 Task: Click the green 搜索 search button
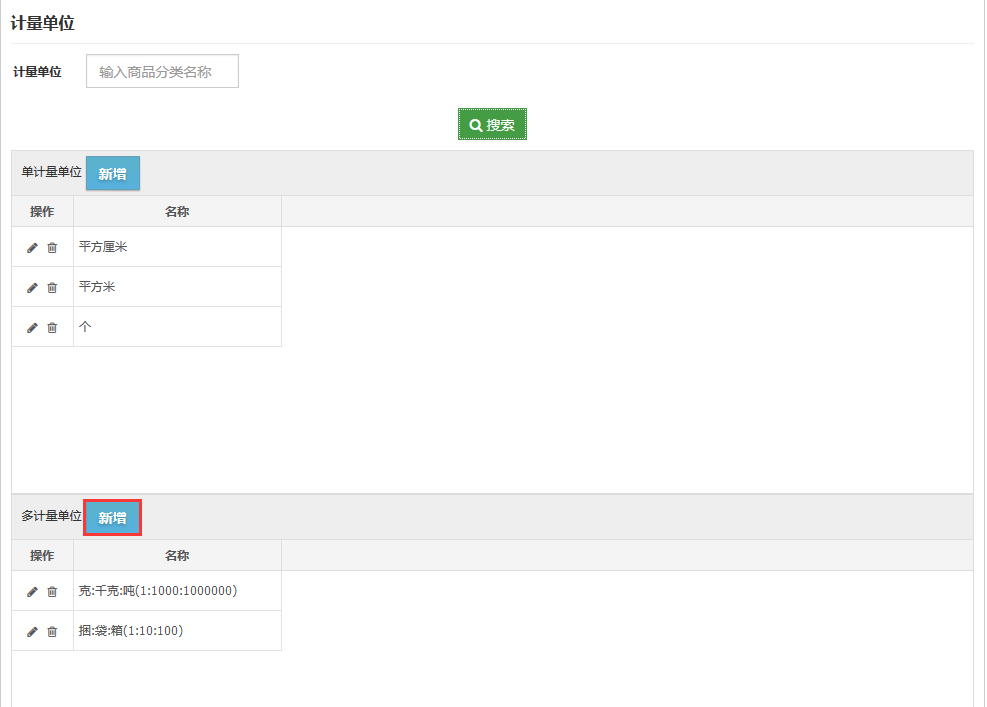492,125
